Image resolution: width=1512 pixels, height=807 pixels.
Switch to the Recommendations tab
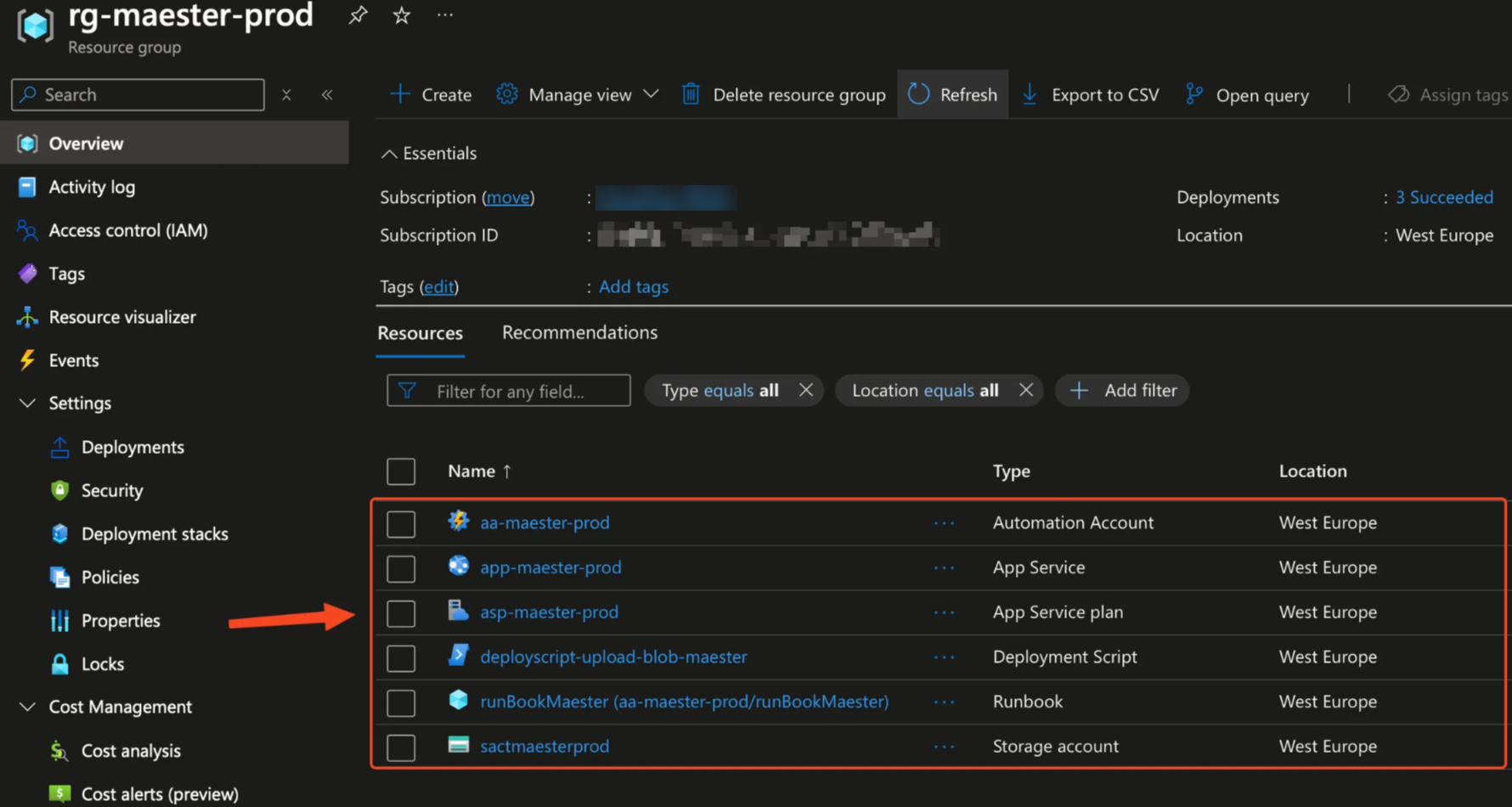[x=579, y=332]
